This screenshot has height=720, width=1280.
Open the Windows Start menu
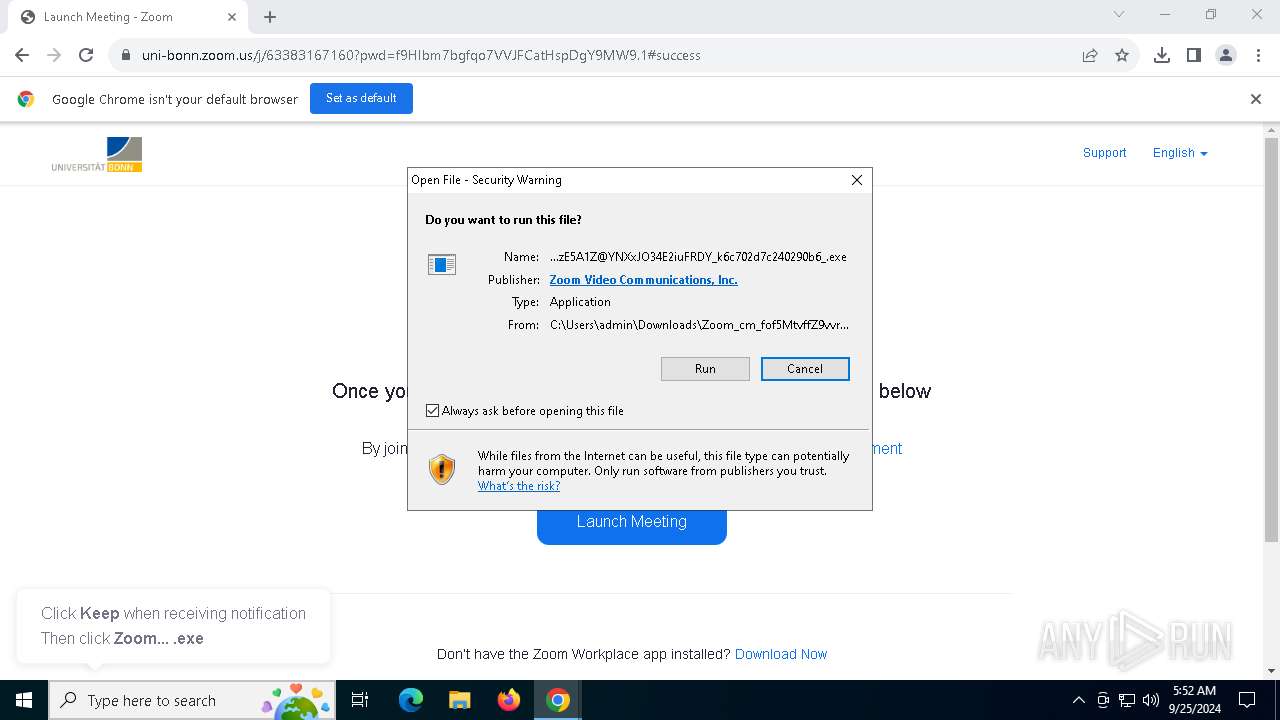[24, 700]
